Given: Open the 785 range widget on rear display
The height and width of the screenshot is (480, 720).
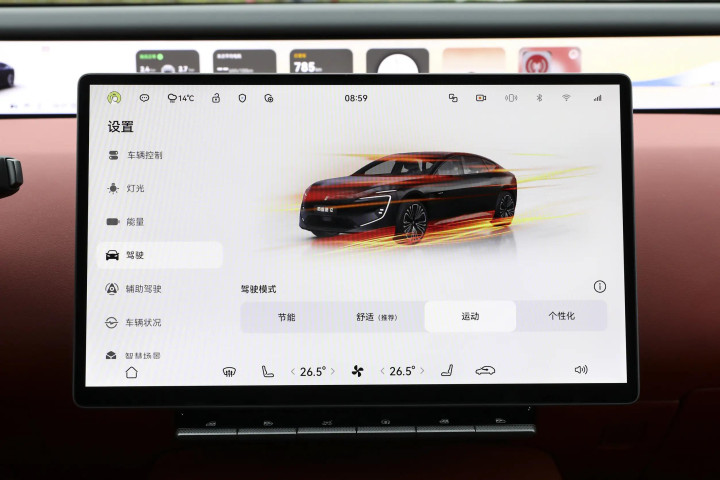Looking at the screenshot, I should click(321, 62).
